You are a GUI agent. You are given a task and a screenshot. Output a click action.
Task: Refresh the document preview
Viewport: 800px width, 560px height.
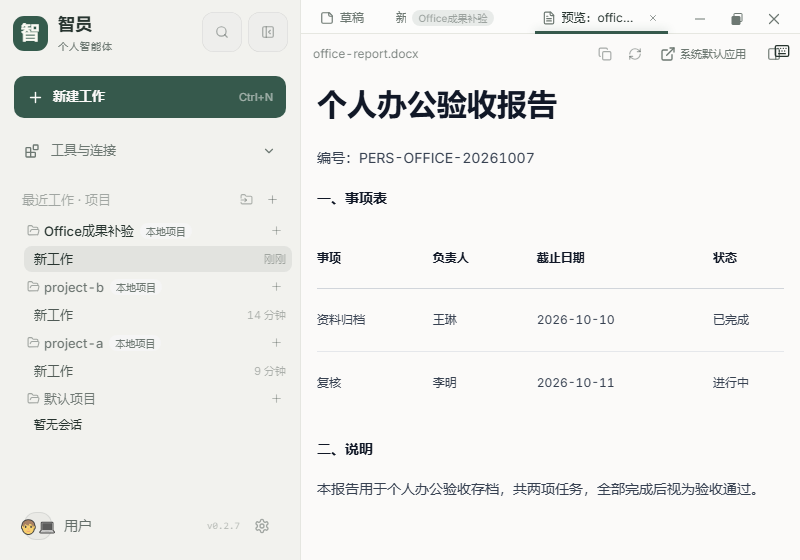(635, 54)
